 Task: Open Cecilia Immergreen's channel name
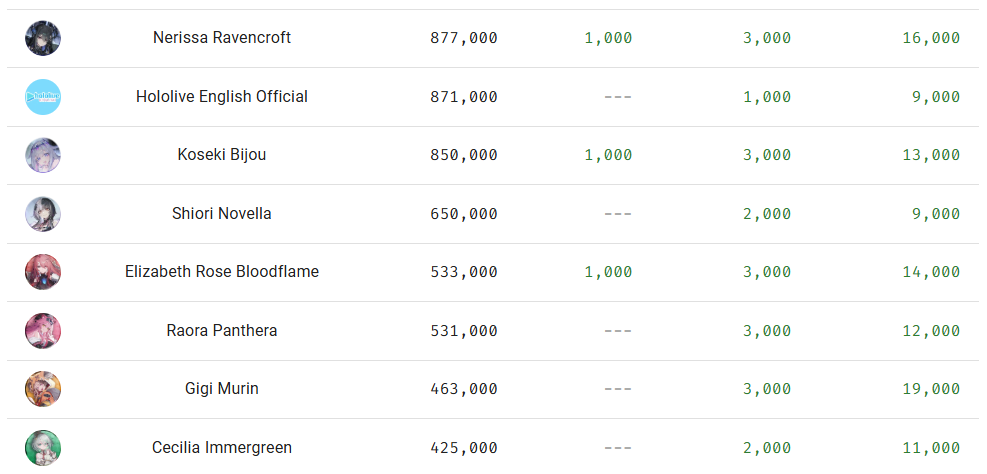coord(222,448)
